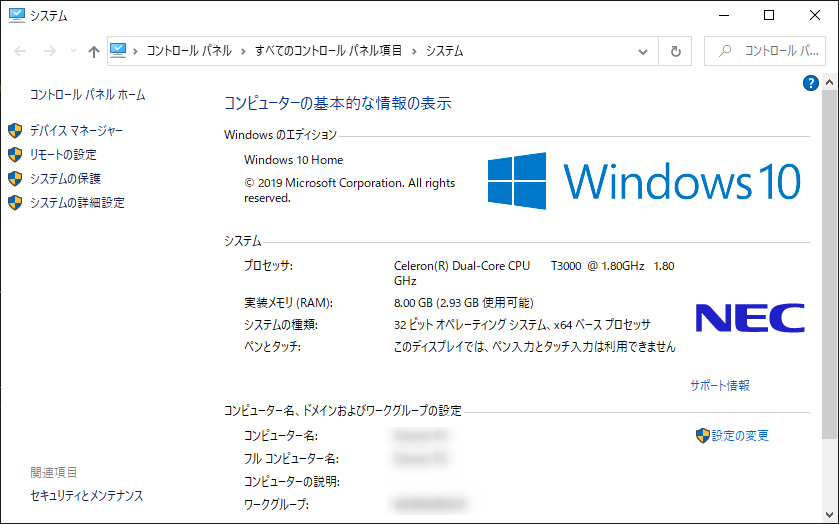
Task: Refresh the page with the refresh button
Action: [x=675, y=51]
